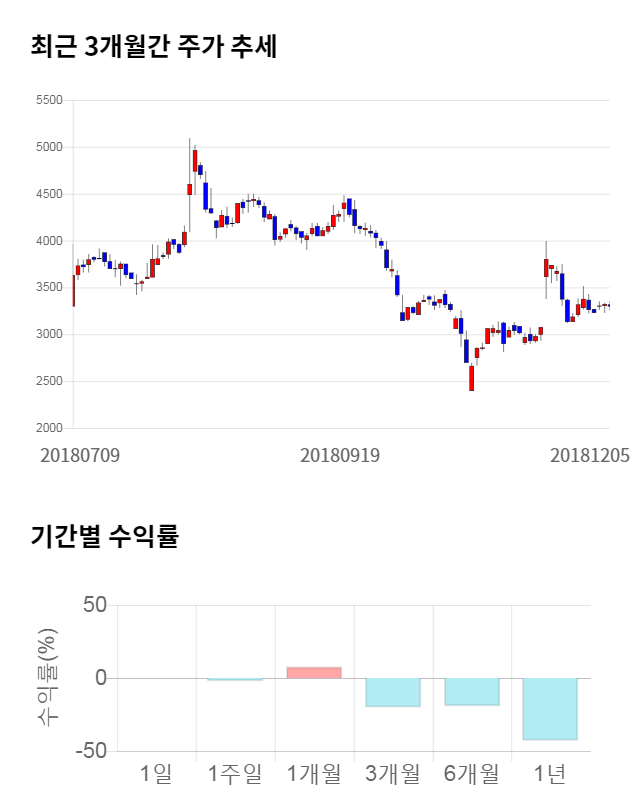
Task: Select the 1개월 period label
Action: coord(314,773)
